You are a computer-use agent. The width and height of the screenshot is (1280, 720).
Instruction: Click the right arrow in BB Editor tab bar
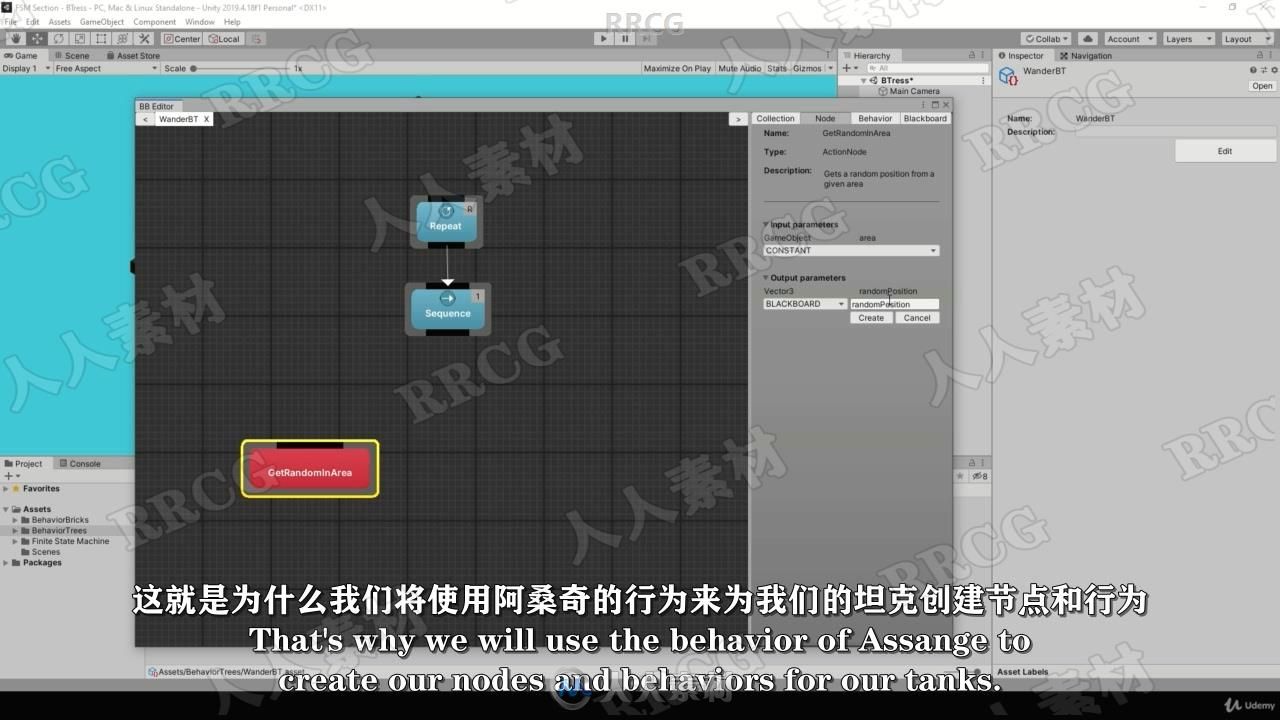(738, 119)
